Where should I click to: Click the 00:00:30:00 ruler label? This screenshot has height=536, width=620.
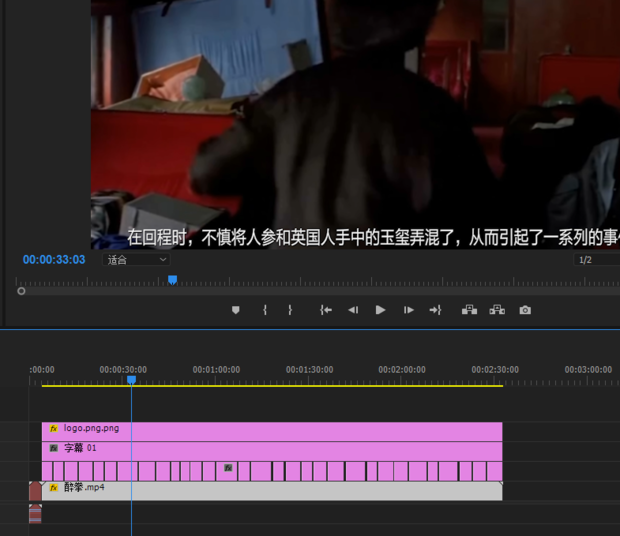[x=123, y=370]
